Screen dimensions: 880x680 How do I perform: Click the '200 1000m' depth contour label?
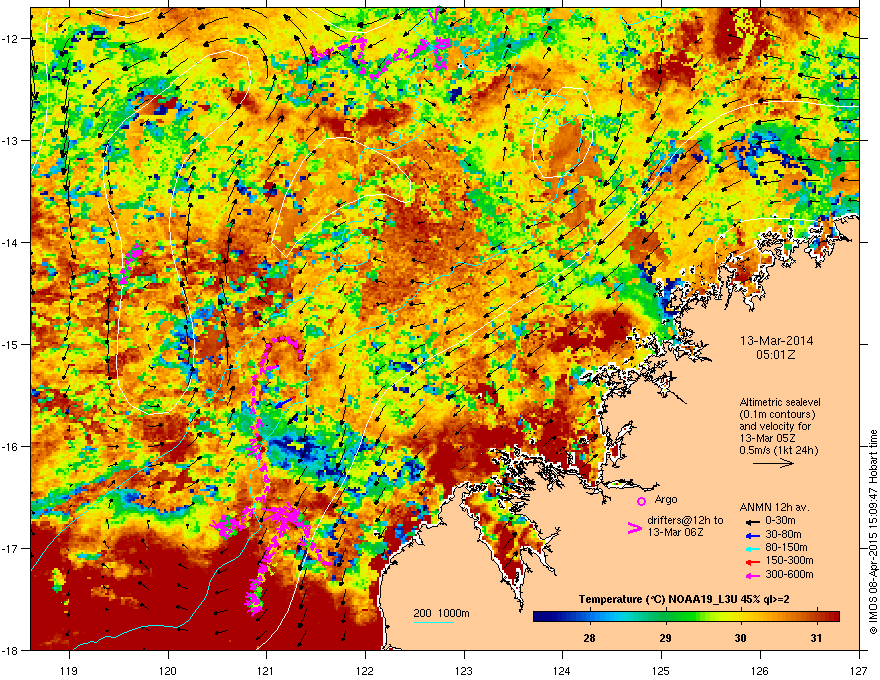(x=442, y=613)
